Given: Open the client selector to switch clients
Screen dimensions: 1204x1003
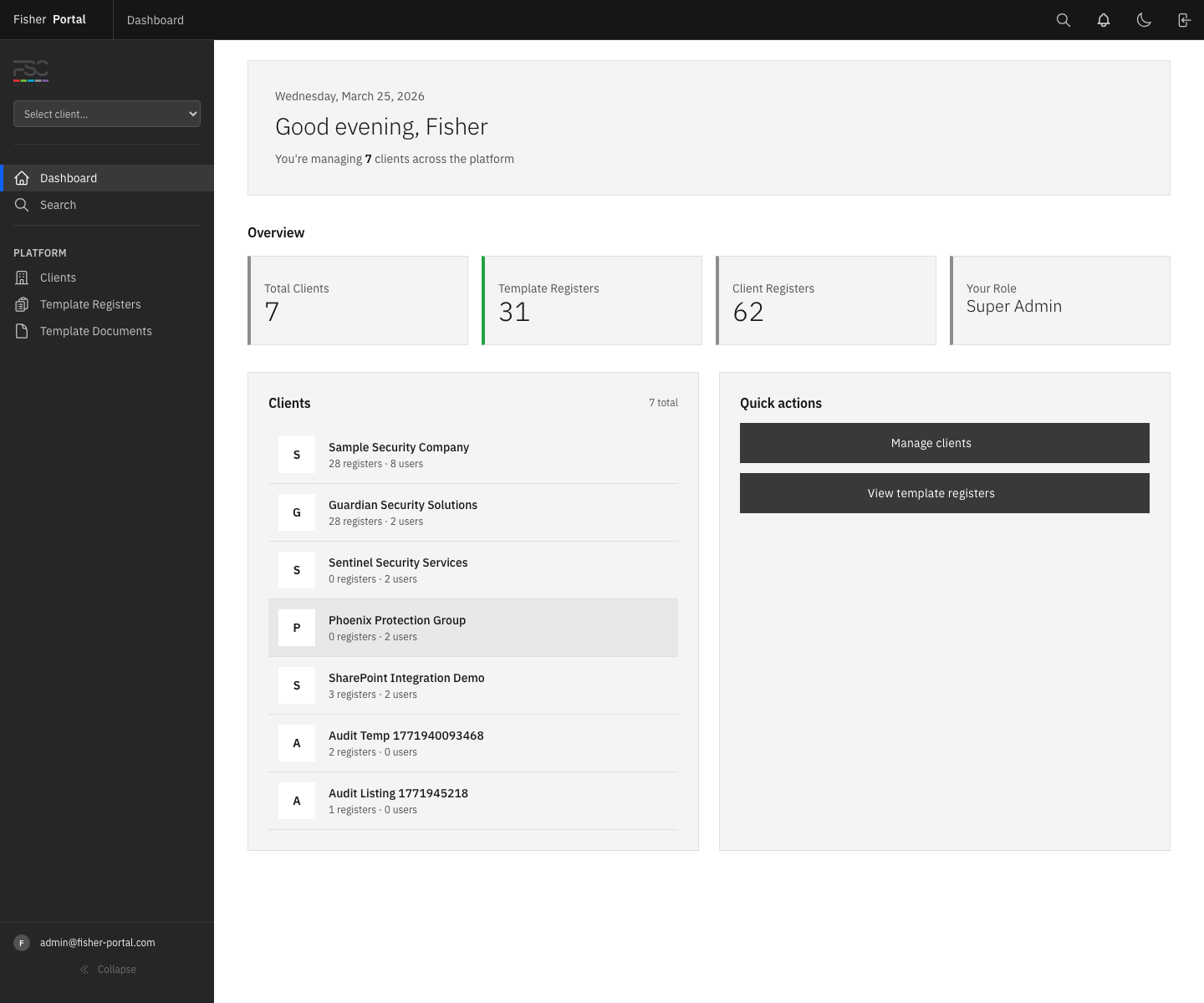Looking at the screenshot, I should coord(106,114).
